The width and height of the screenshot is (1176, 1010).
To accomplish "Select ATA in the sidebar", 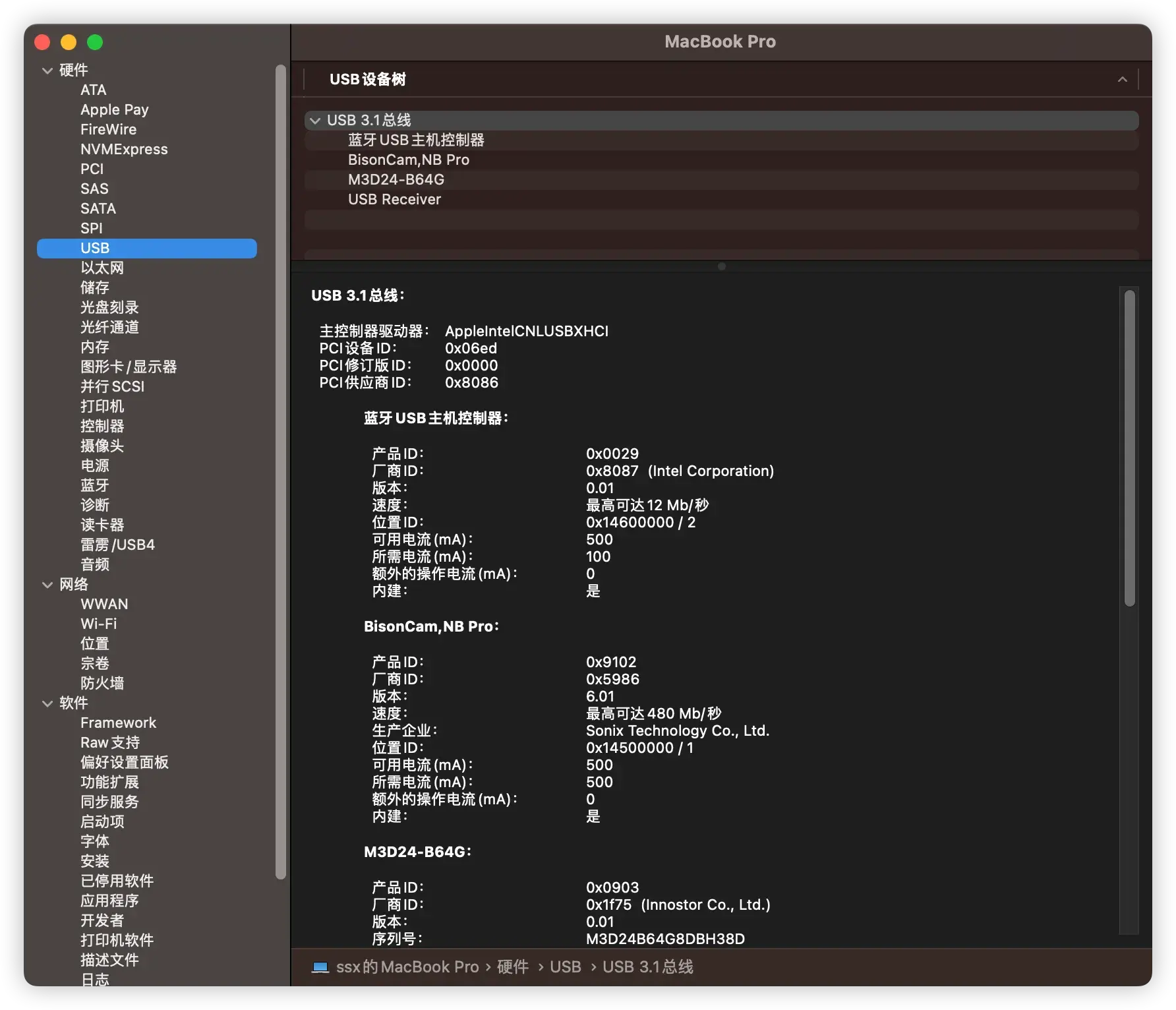I will (94, 90).
